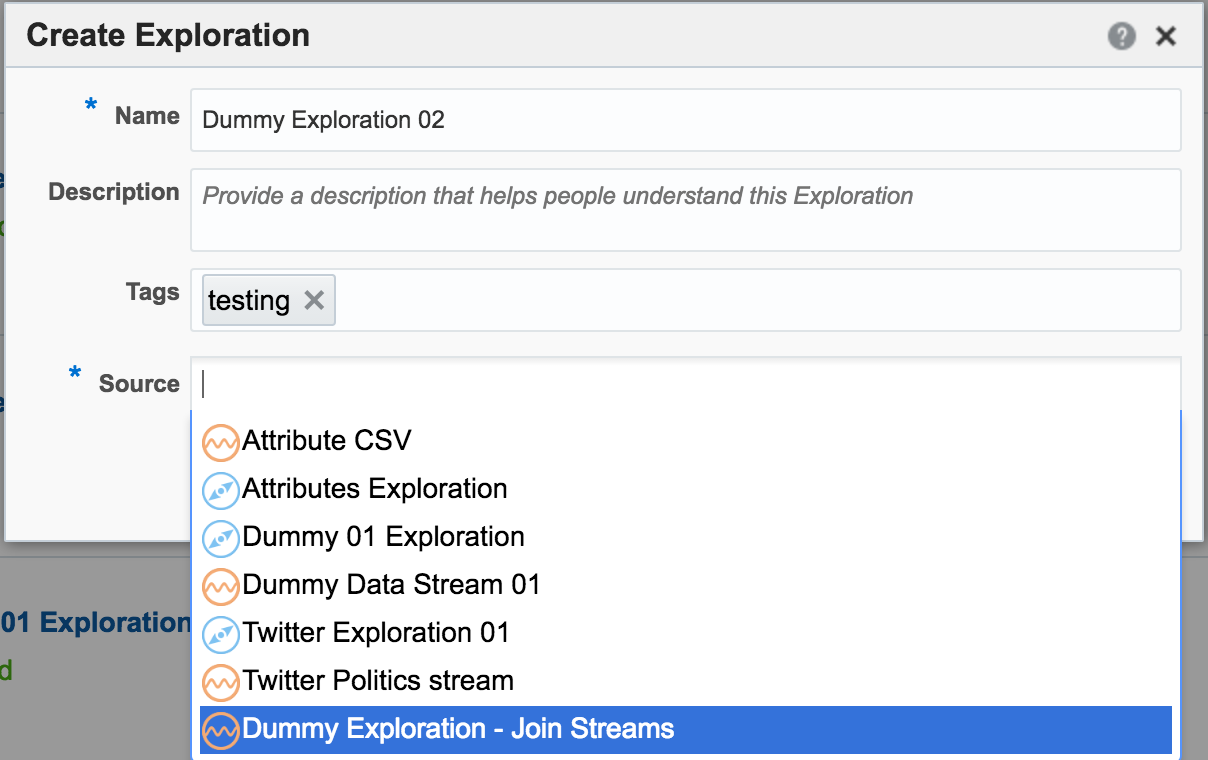The image size is (1208, 760).
Task: Click the help question mark icon
Action: 1122,37
